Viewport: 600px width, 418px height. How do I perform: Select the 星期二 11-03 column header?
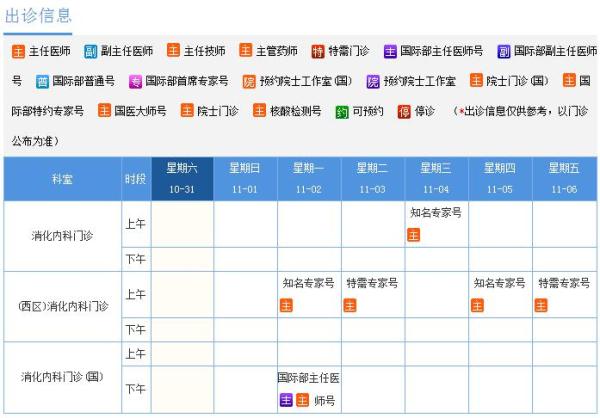tap(373, 179)
